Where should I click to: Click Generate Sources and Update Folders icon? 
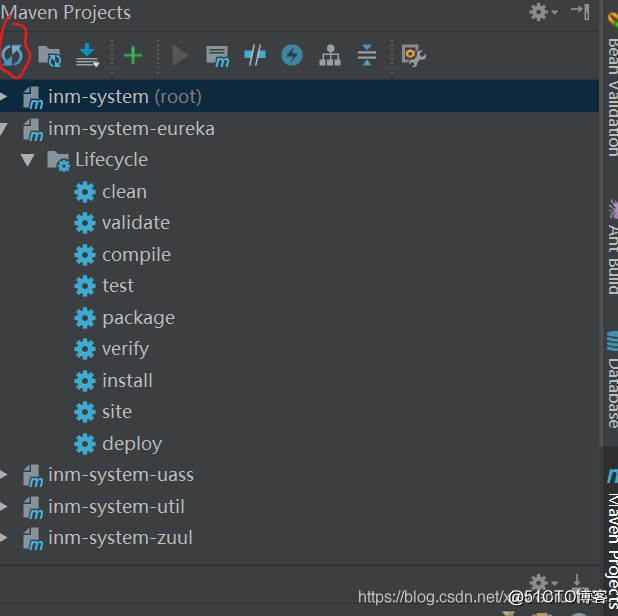coord(50,56)
